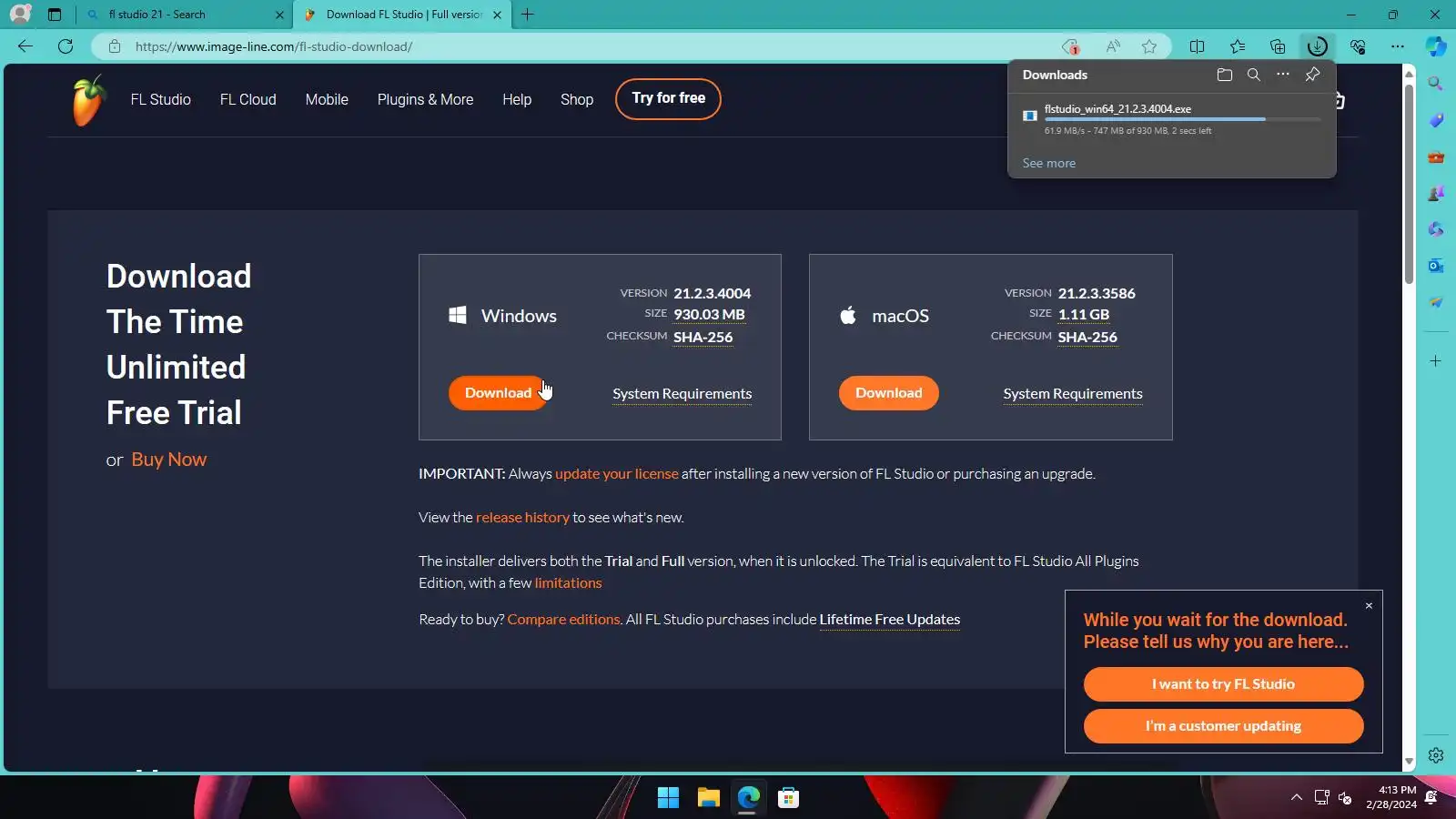Open the browser profile avatar
Image resolution: width=1456 pixels, height=819 pixels.
click(20, 15)
